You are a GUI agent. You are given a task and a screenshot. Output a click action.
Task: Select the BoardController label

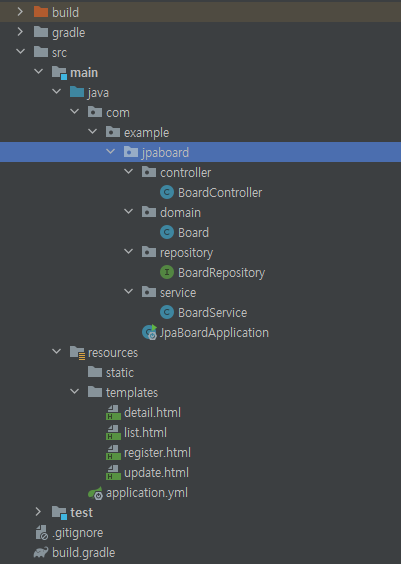[x=220, y=192]
